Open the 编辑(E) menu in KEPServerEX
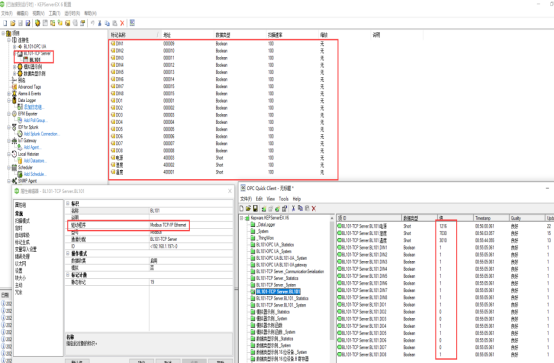This screenshot has height=363, width=554. pos(22,13)
